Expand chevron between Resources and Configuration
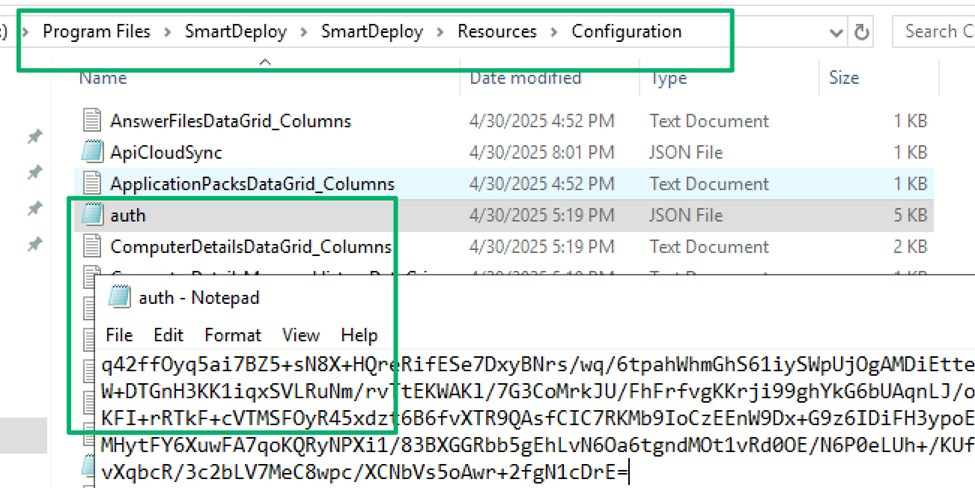This screenshot has width=975, height=488. (554, 32)
